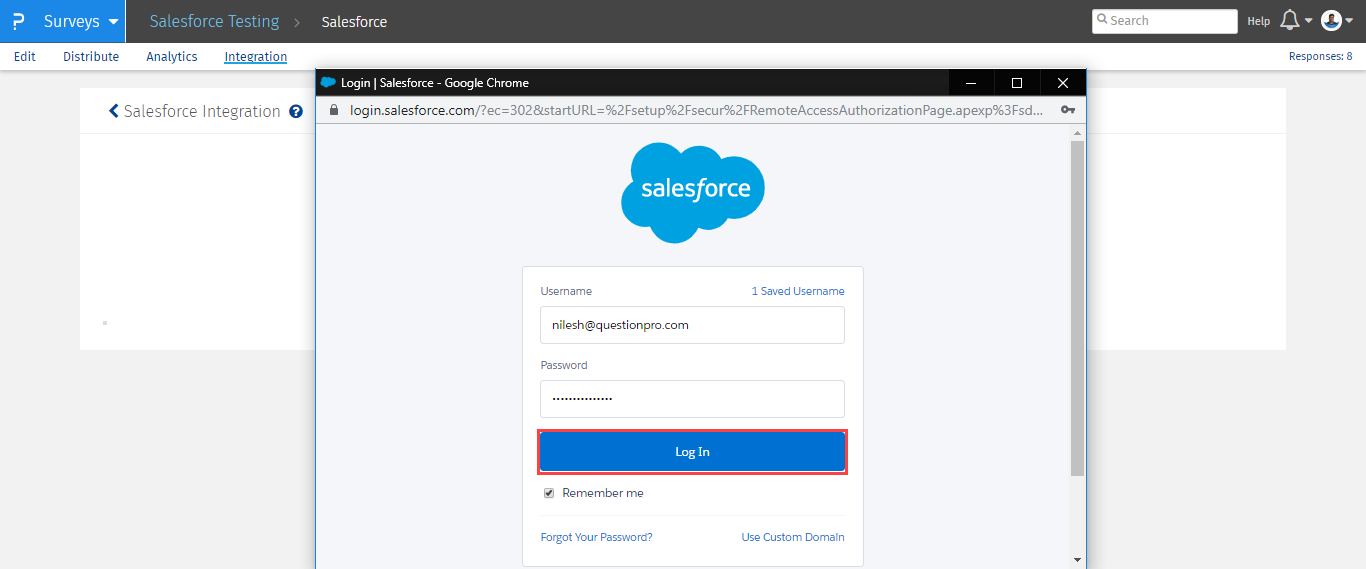Click the Salesforce cloud logo
The width and height of the screenshot is (1366, 569).
(x=693, y=192)
